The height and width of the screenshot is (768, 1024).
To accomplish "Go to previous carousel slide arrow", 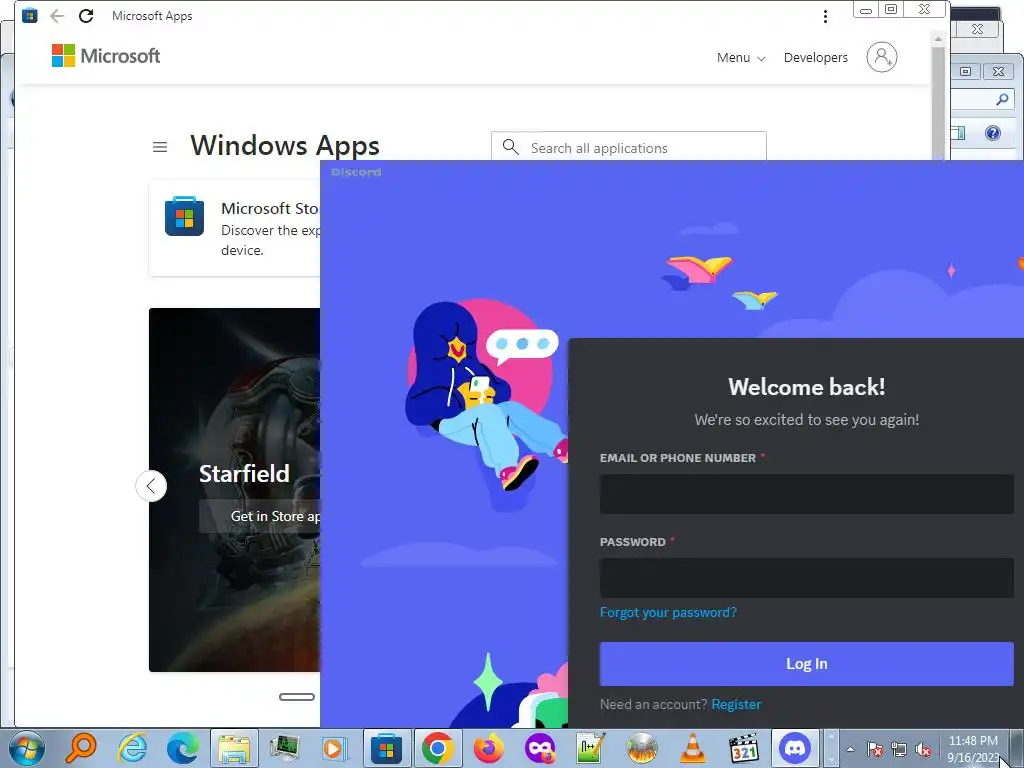I will (151, 486).
